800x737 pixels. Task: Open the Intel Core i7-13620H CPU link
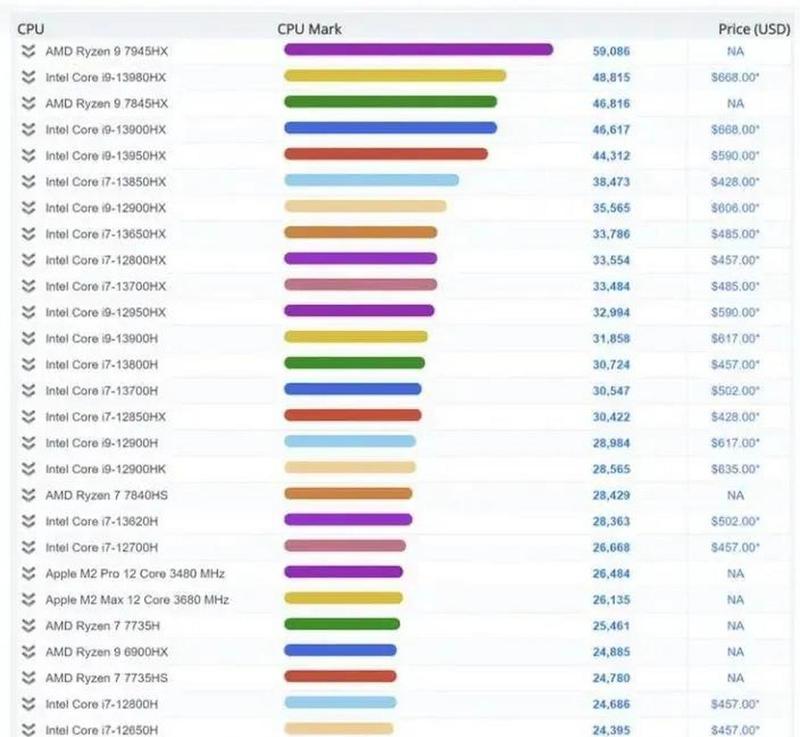(x=102, y=521)
